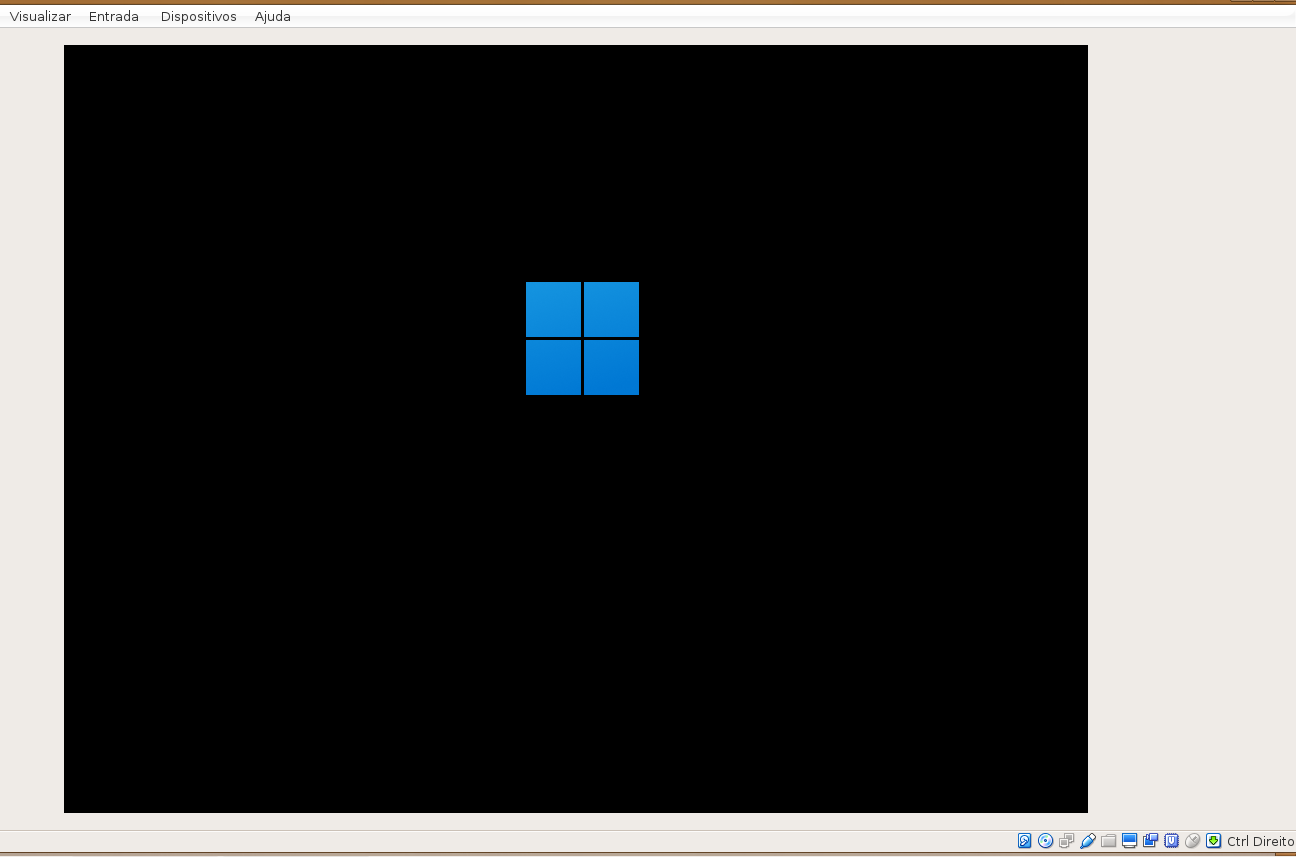Click the hard disk activity status icon

pos(1024,841)
